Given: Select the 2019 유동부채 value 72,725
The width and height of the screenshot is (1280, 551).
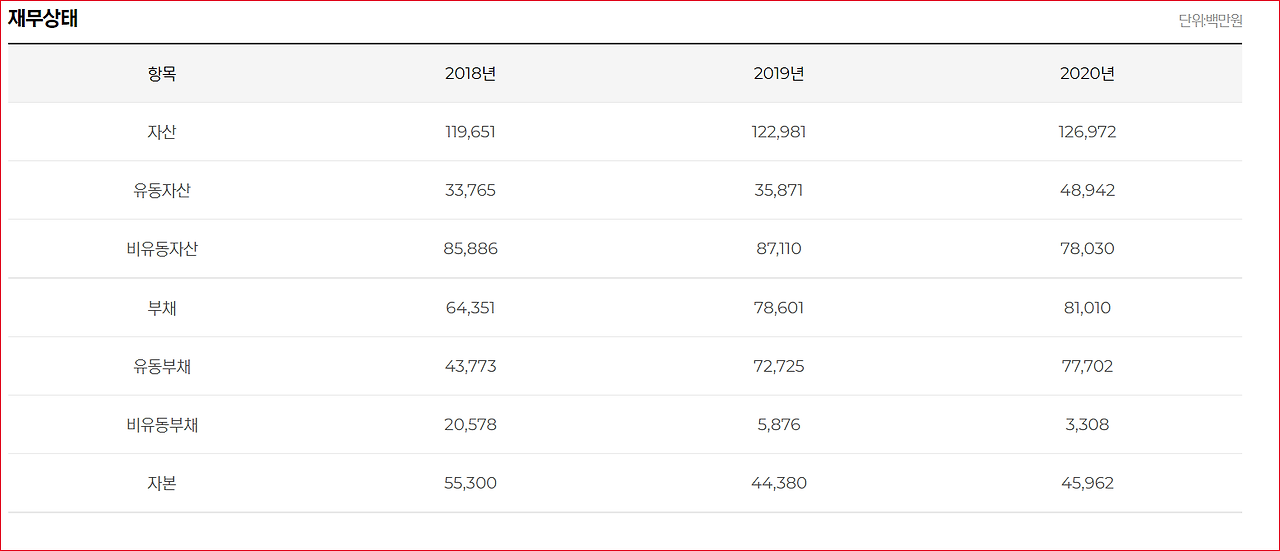Looking at the screenshot, I should tap(779, 366).
